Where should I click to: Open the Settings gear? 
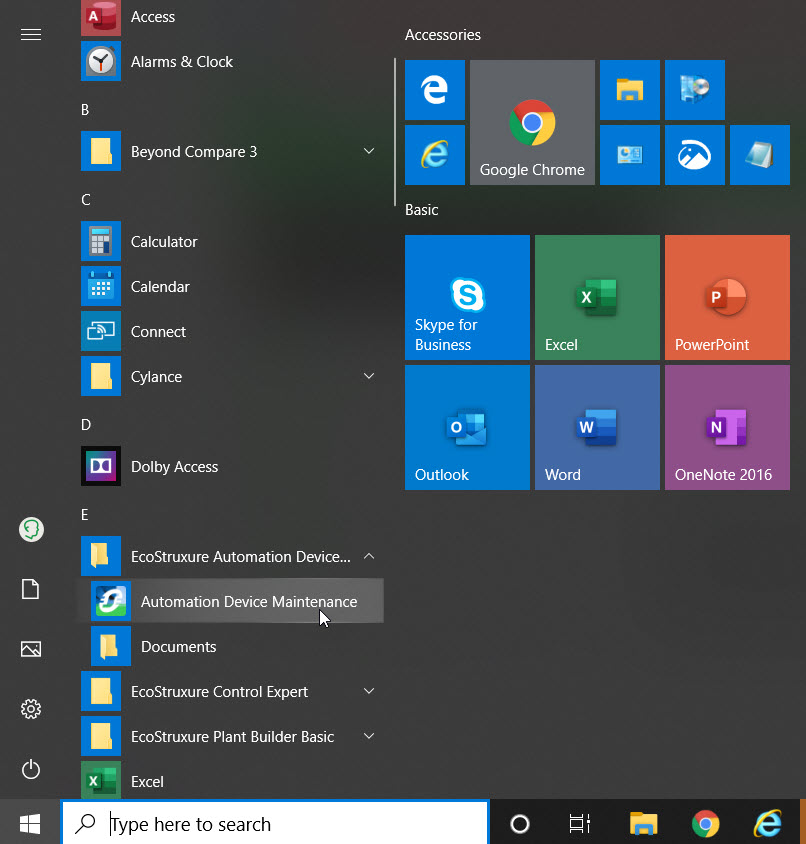(x=31, y=709)
